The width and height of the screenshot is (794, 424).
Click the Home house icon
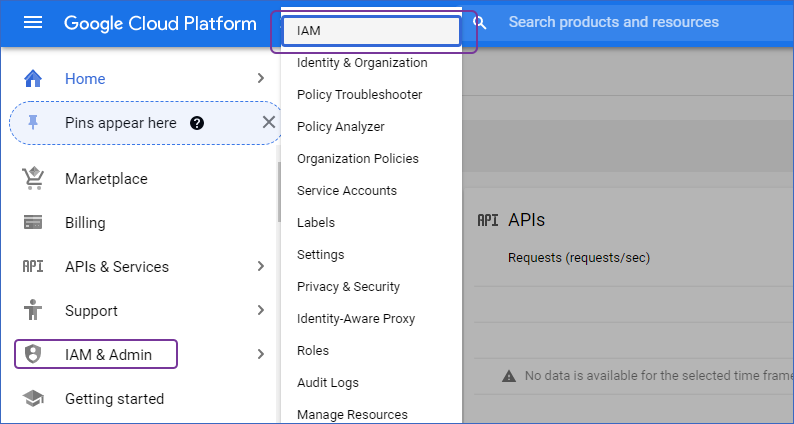pos(33,79)
